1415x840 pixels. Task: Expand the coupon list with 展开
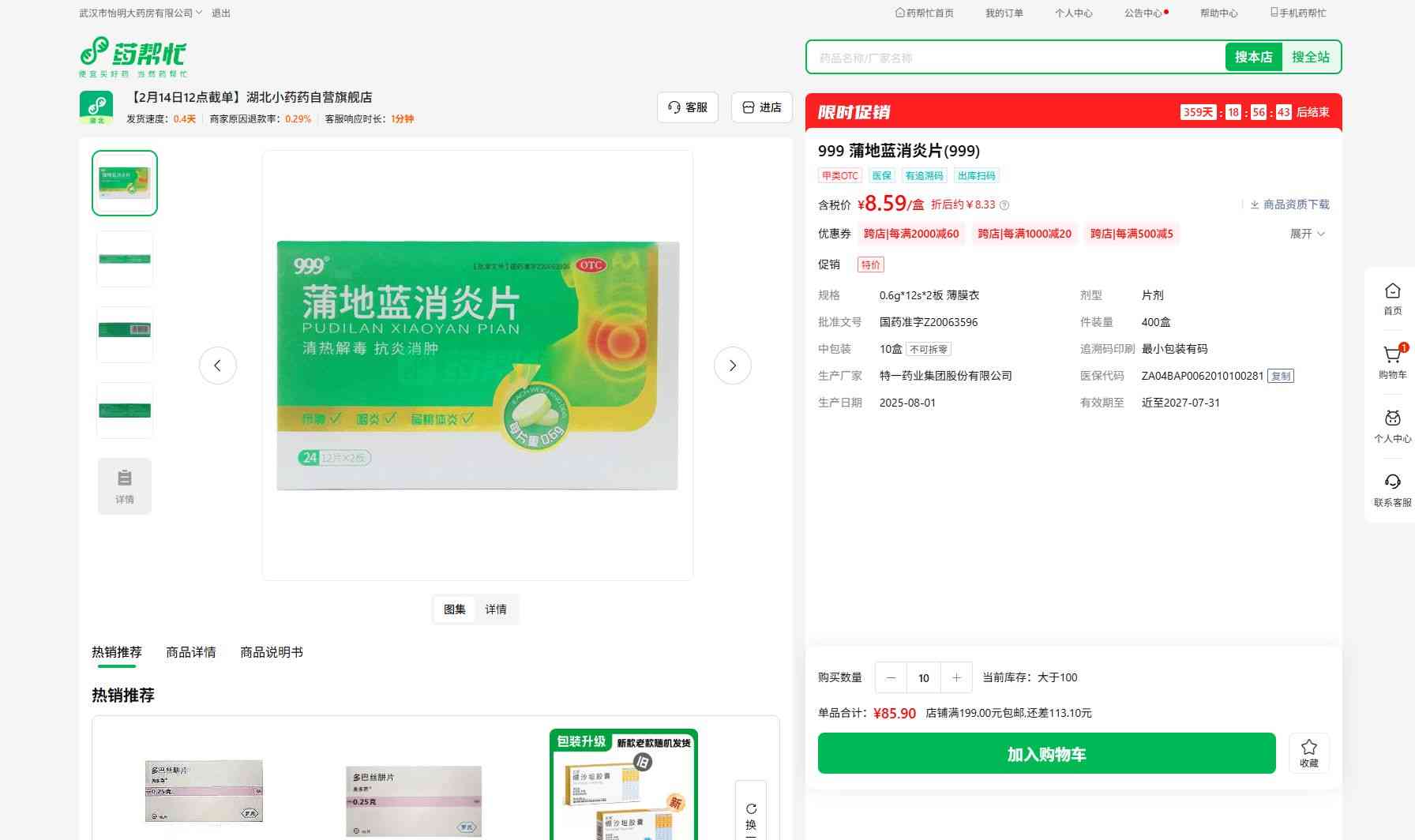[1307, 234]
